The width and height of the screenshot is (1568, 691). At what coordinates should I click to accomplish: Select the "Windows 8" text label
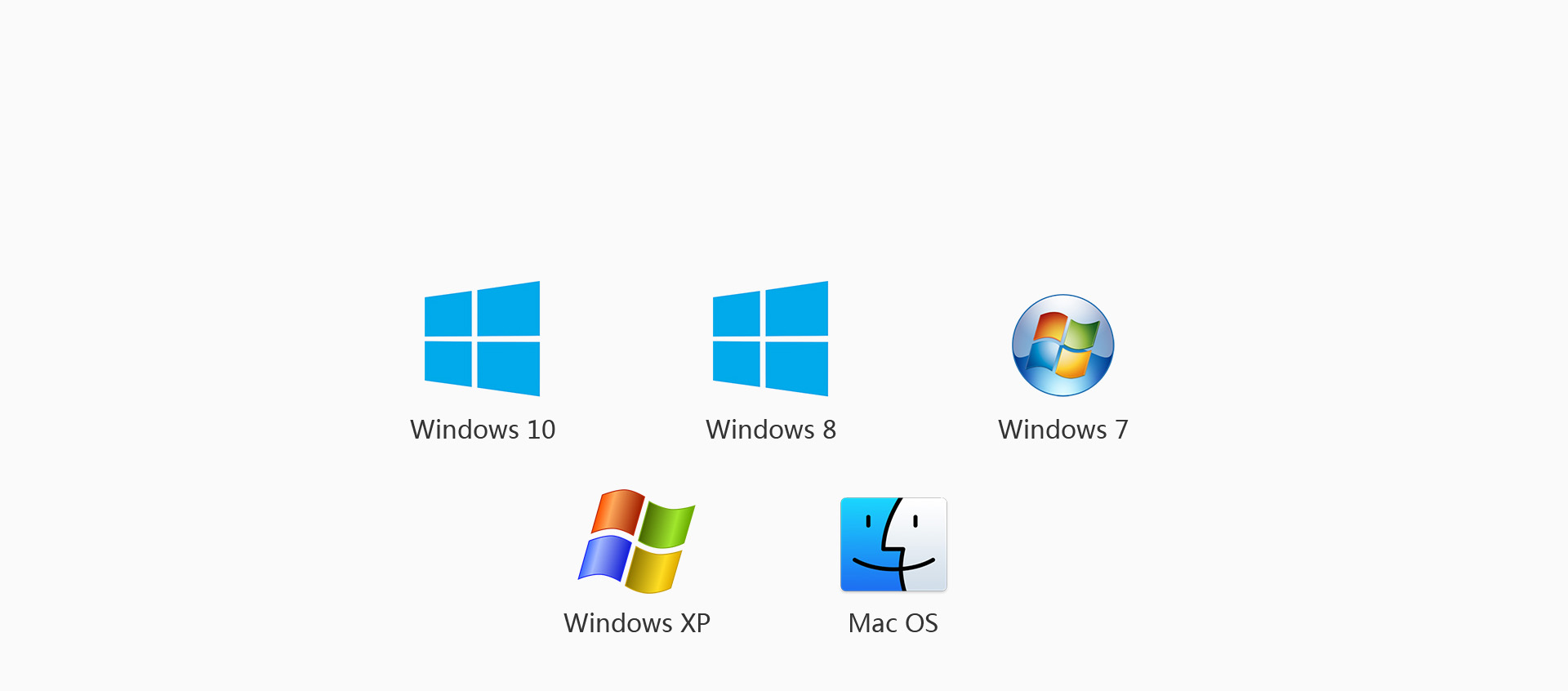point(771,430)
